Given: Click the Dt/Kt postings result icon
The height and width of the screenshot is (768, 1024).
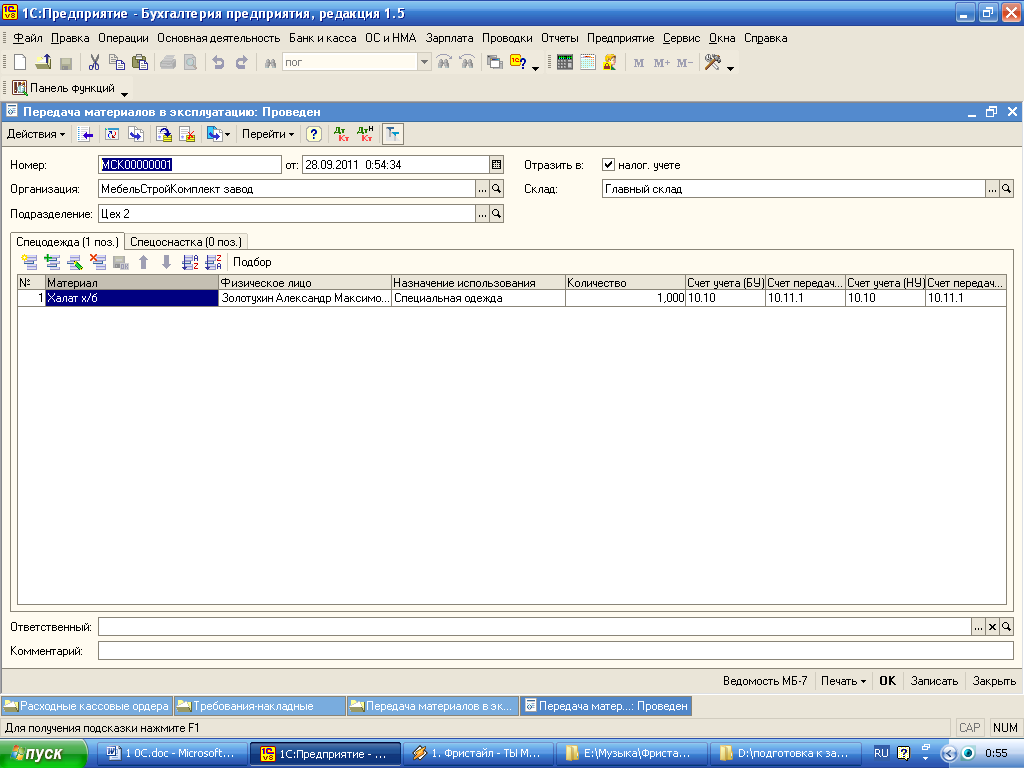Looking at the screenshot, I should [341, 134].
